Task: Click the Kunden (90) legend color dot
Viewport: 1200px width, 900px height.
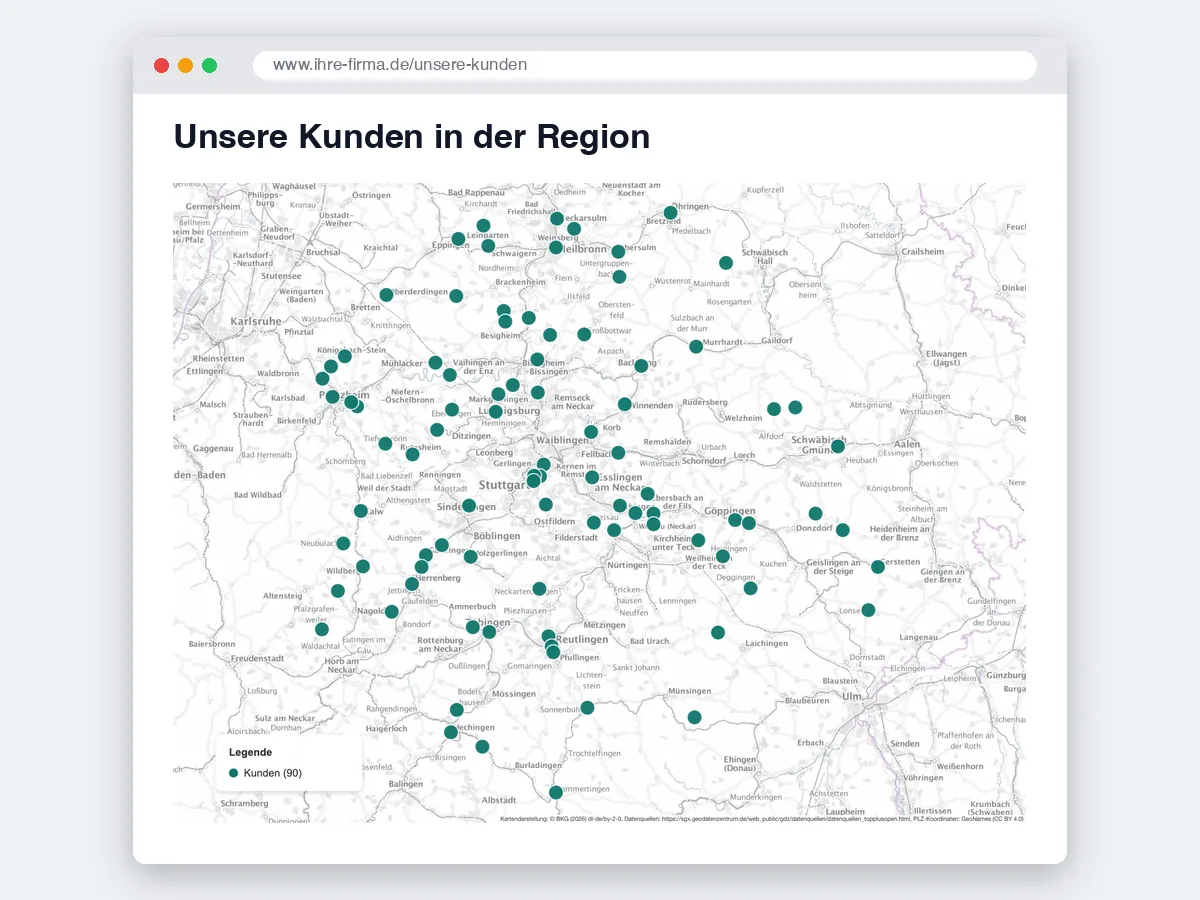Action: (234, 773)
